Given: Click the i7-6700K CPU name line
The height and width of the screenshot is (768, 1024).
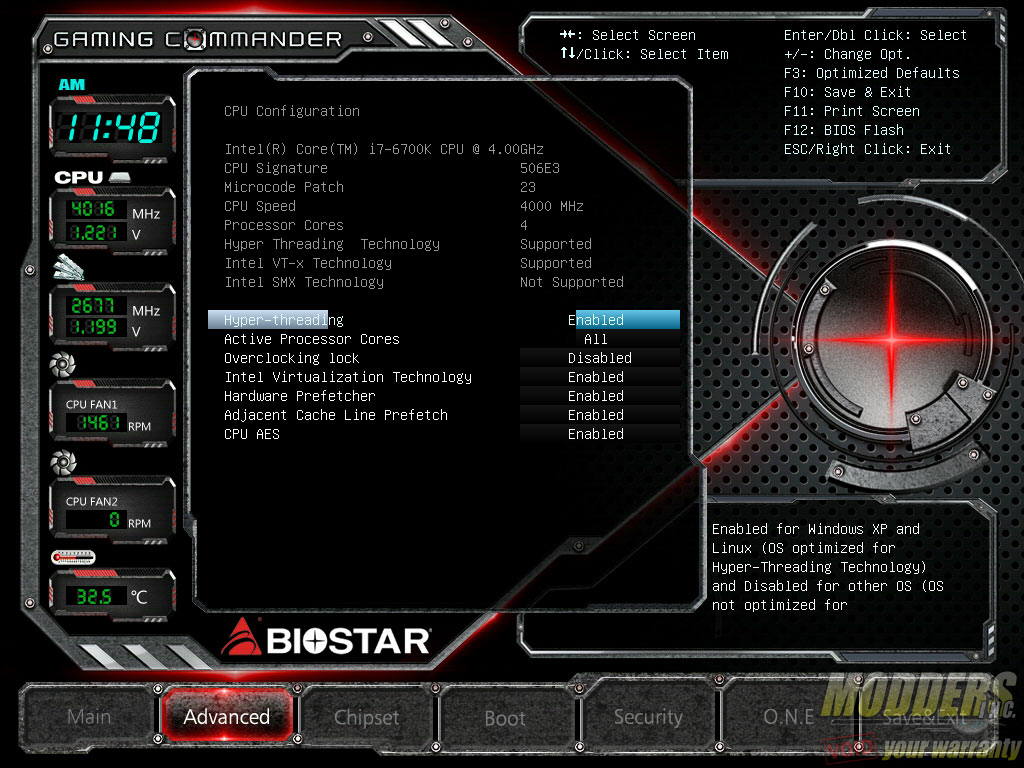Looking at the screenshot, I should pyautogui.click(x=384, y=149).
